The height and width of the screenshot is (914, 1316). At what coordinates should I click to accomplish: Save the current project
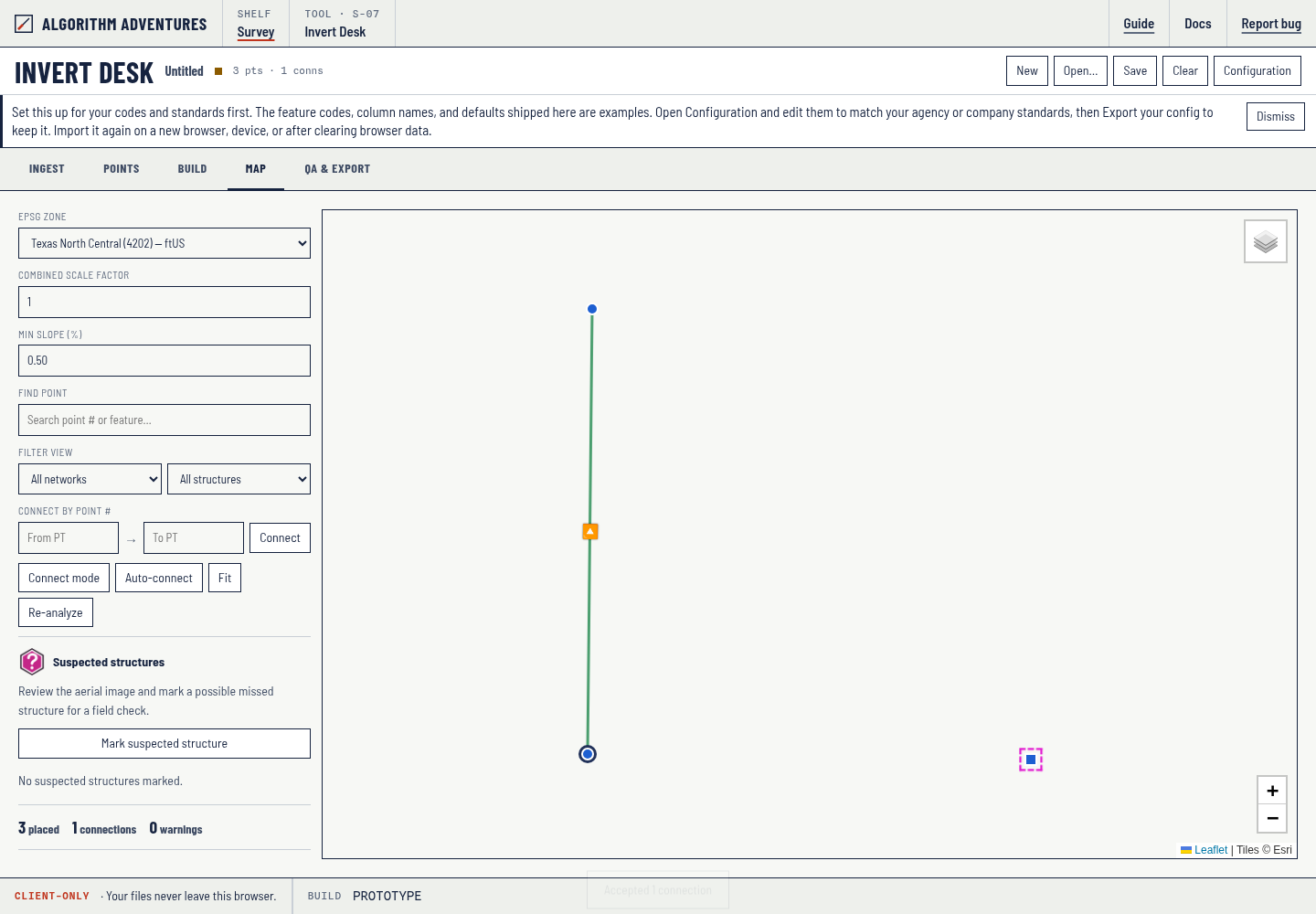(x=1135, y=71)
